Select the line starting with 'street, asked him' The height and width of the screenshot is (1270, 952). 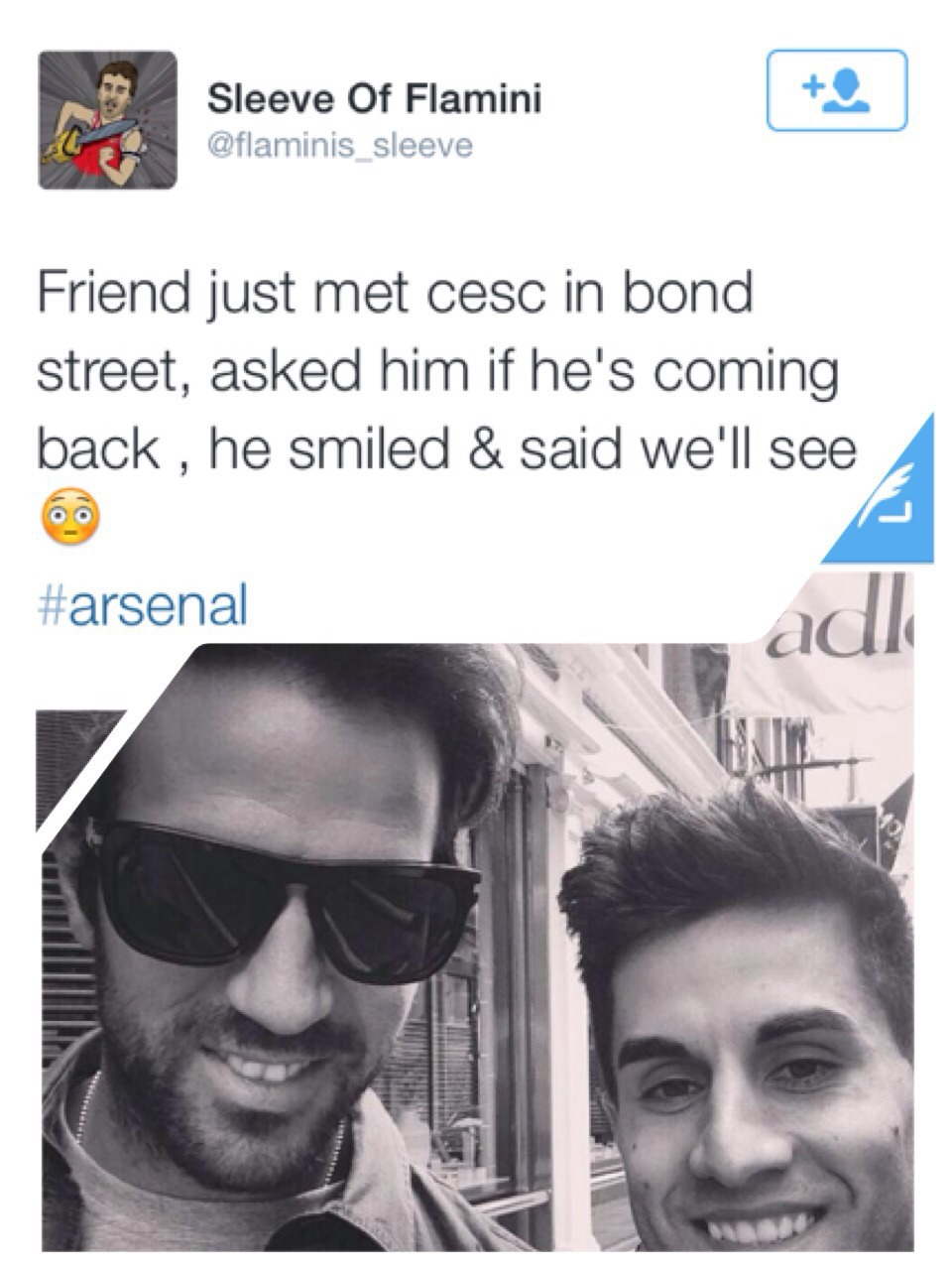436,373
